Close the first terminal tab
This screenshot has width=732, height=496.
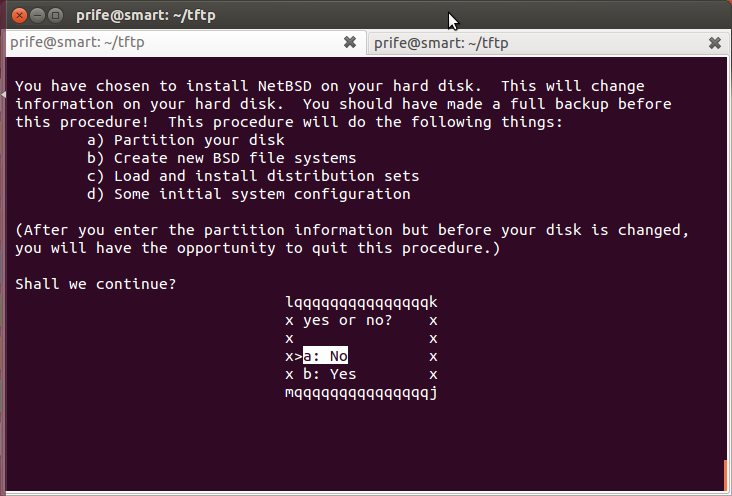(x=350, y=43)
